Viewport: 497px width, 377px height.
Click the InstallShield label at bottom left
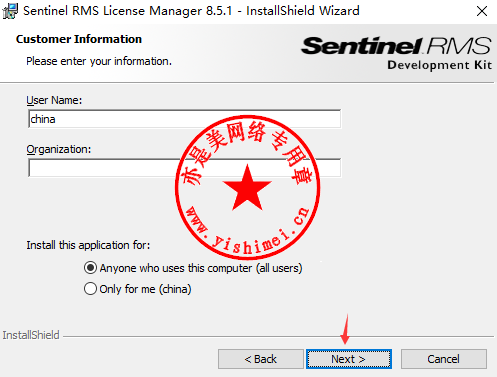31,335
